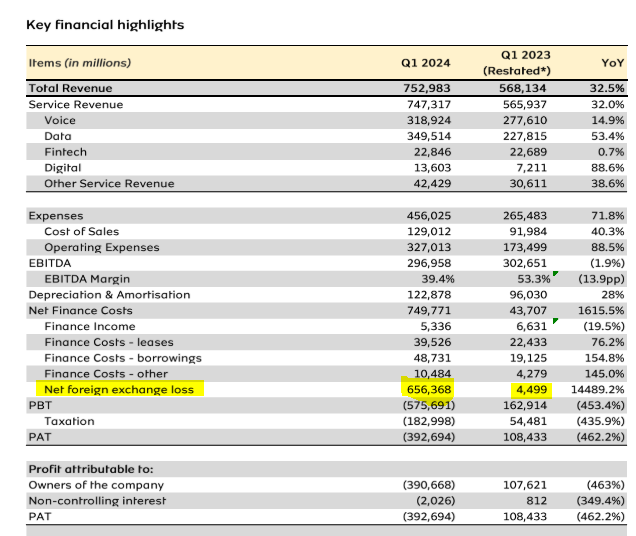Select the 'EBITDA' row label

pyautogui.click(x=50, y=263)
